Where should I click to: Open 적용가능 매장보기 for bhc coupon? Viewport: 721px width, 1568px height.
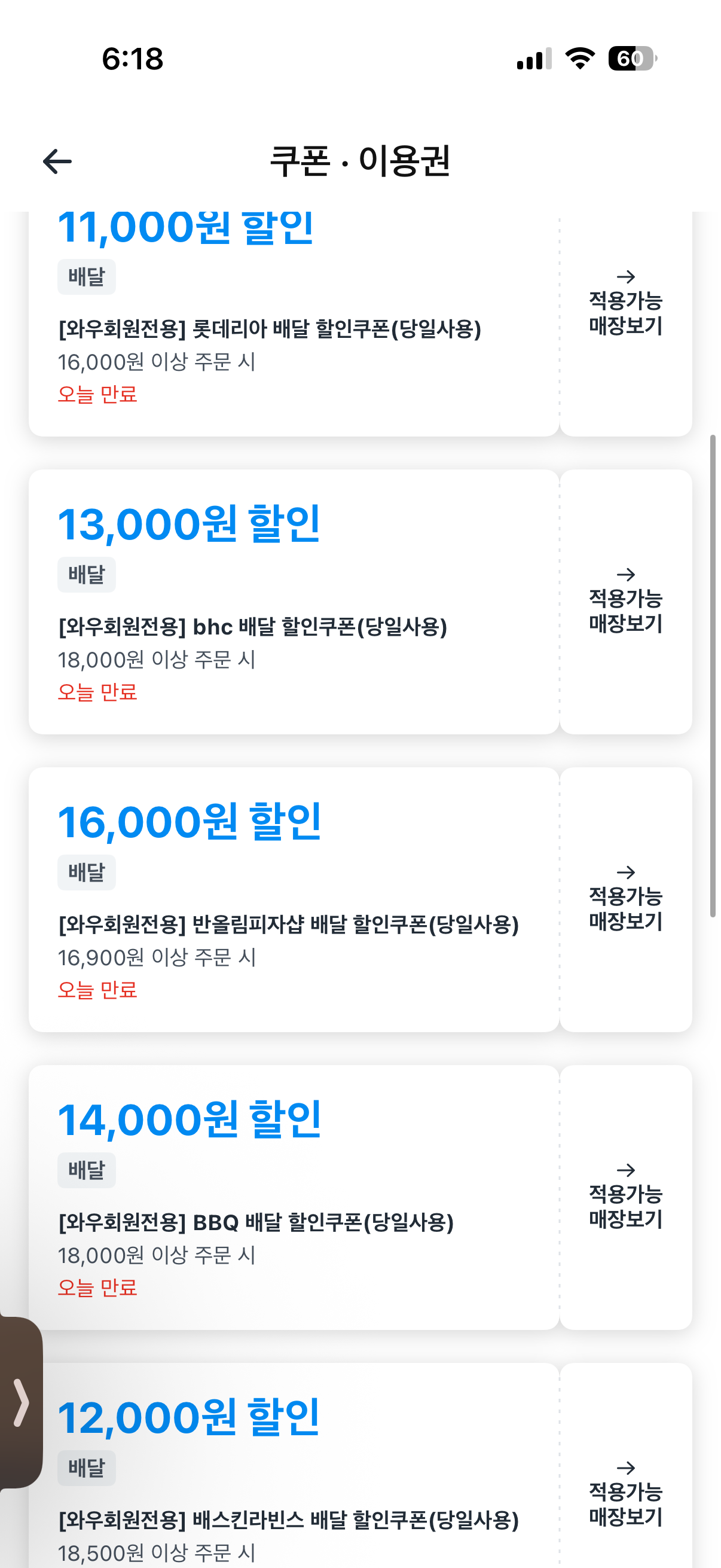(625, 611)
